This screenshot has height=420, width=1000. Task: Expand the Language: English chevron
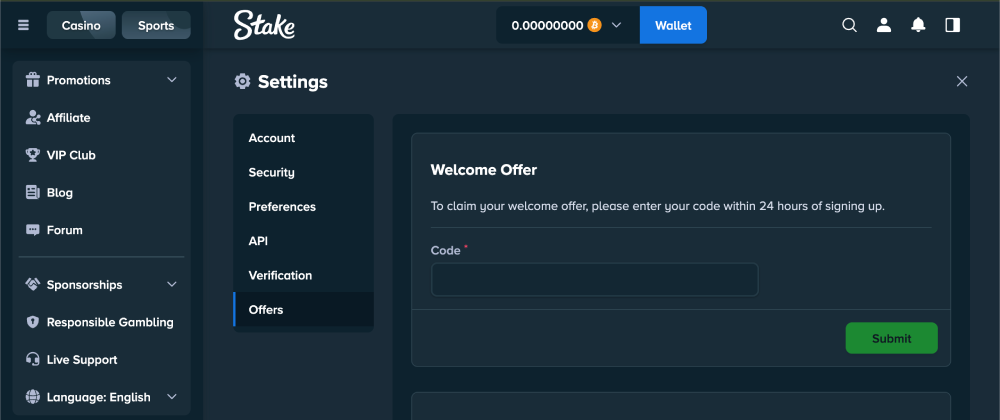coord(172,397)
